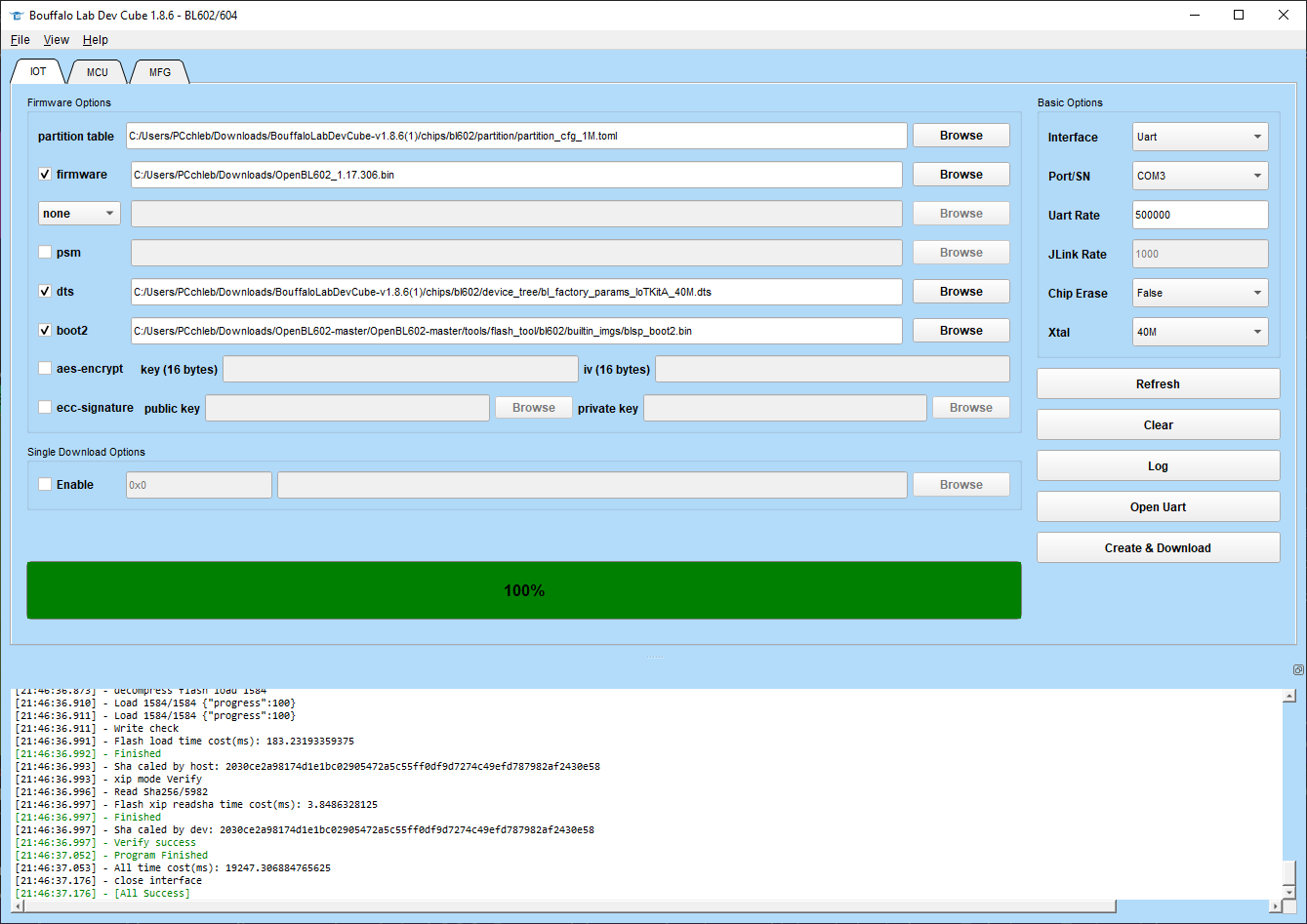The image size is (1307, 924).
Task: Browse for the boot2 bin file
Action: tap(961, 331)
